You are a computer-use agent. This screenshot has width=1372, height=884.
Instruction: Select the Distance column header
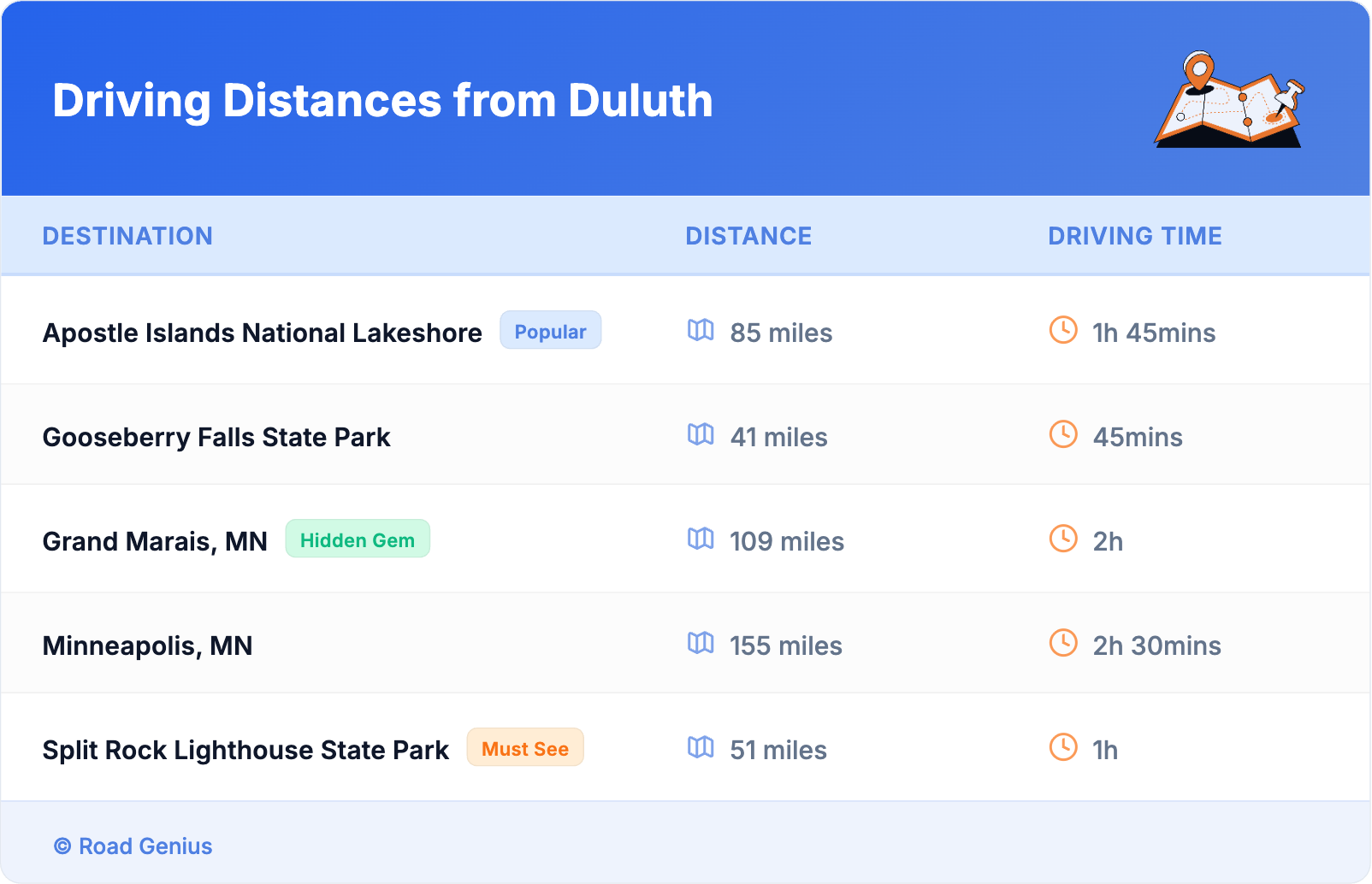(x=748, y=236)
